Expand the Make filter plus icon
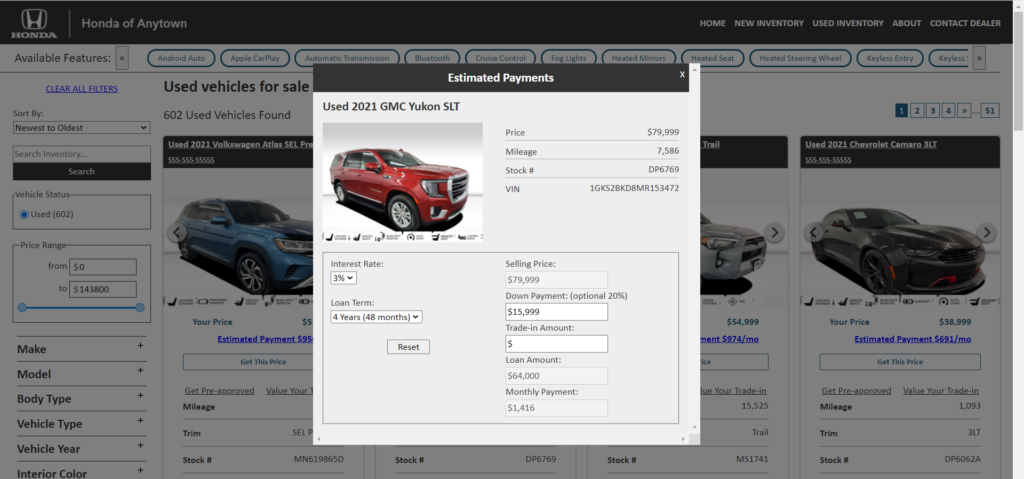 [x=140, y=346]
